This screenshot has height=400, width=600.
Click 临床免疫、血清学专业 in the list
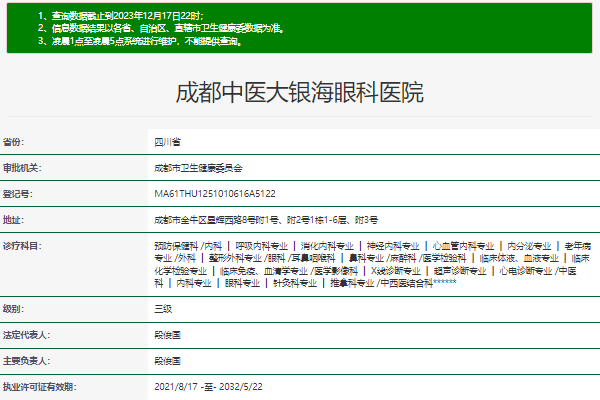pos(264,271)
